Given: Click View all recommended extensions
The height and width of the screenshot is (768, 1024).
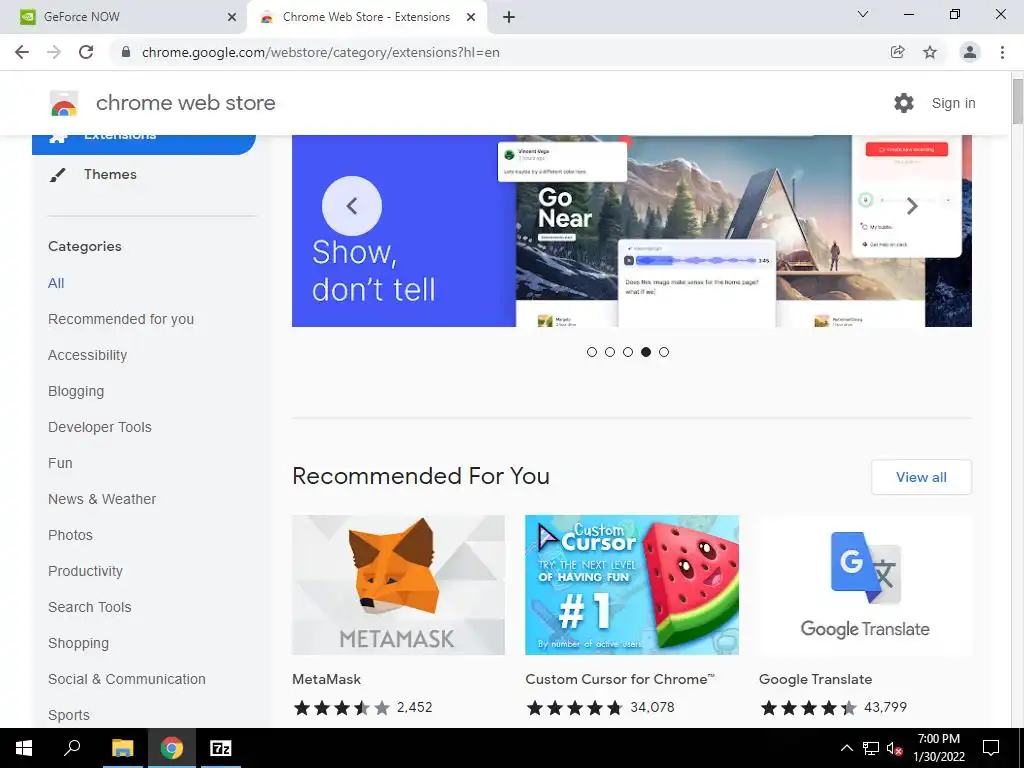Looking at the screenshot, I should (x=921, y=477).
